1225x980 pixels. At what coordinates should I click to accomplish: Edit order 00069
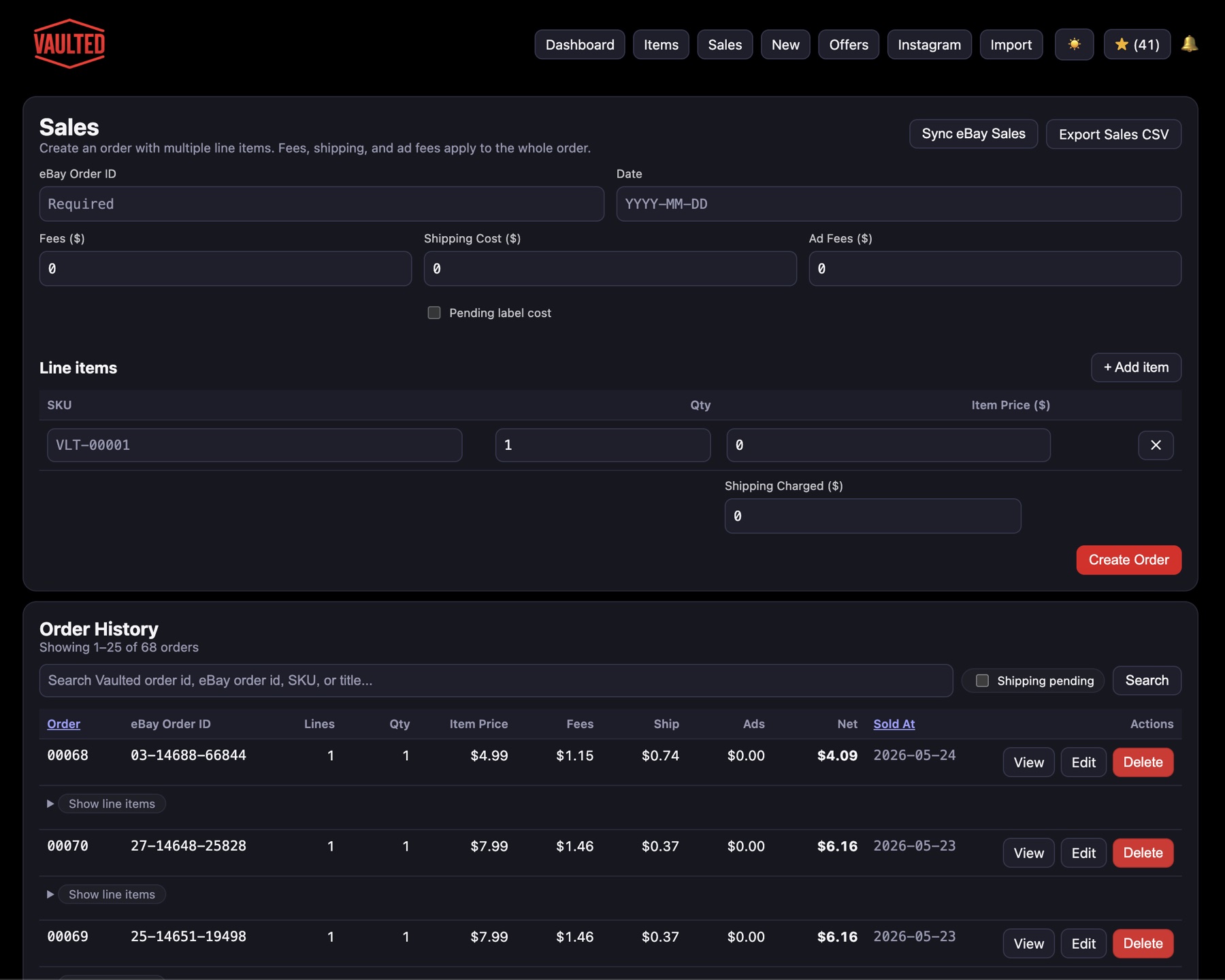point(1083,943)
